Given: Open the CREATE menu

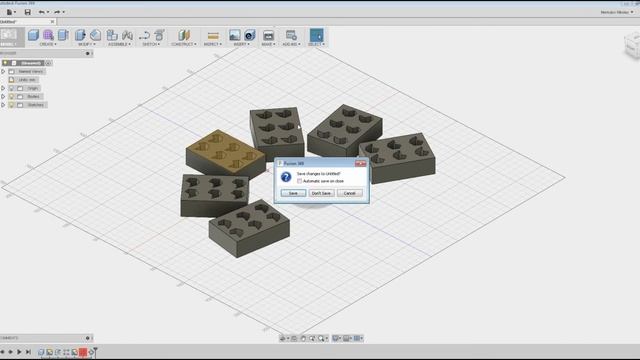Looking at the screenshot, I should (48, 44).
